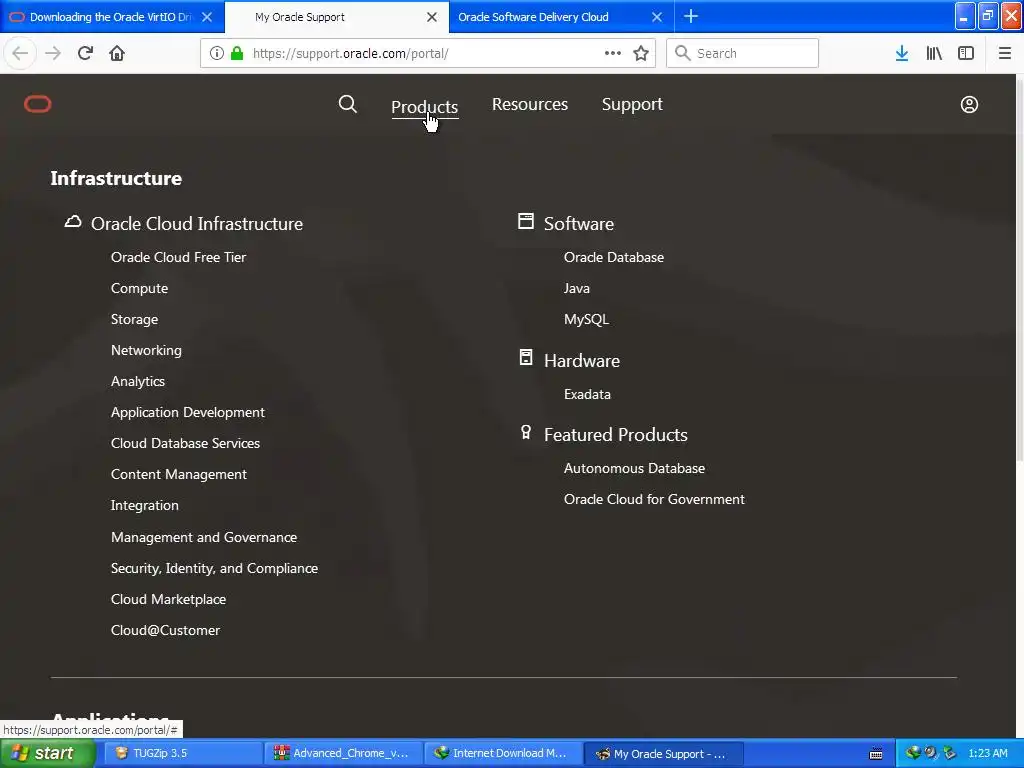This screenshot has width=1024, height=768.
Task: Switch to Advanced_Chrome taskbar item
Action: pos(343,754)
